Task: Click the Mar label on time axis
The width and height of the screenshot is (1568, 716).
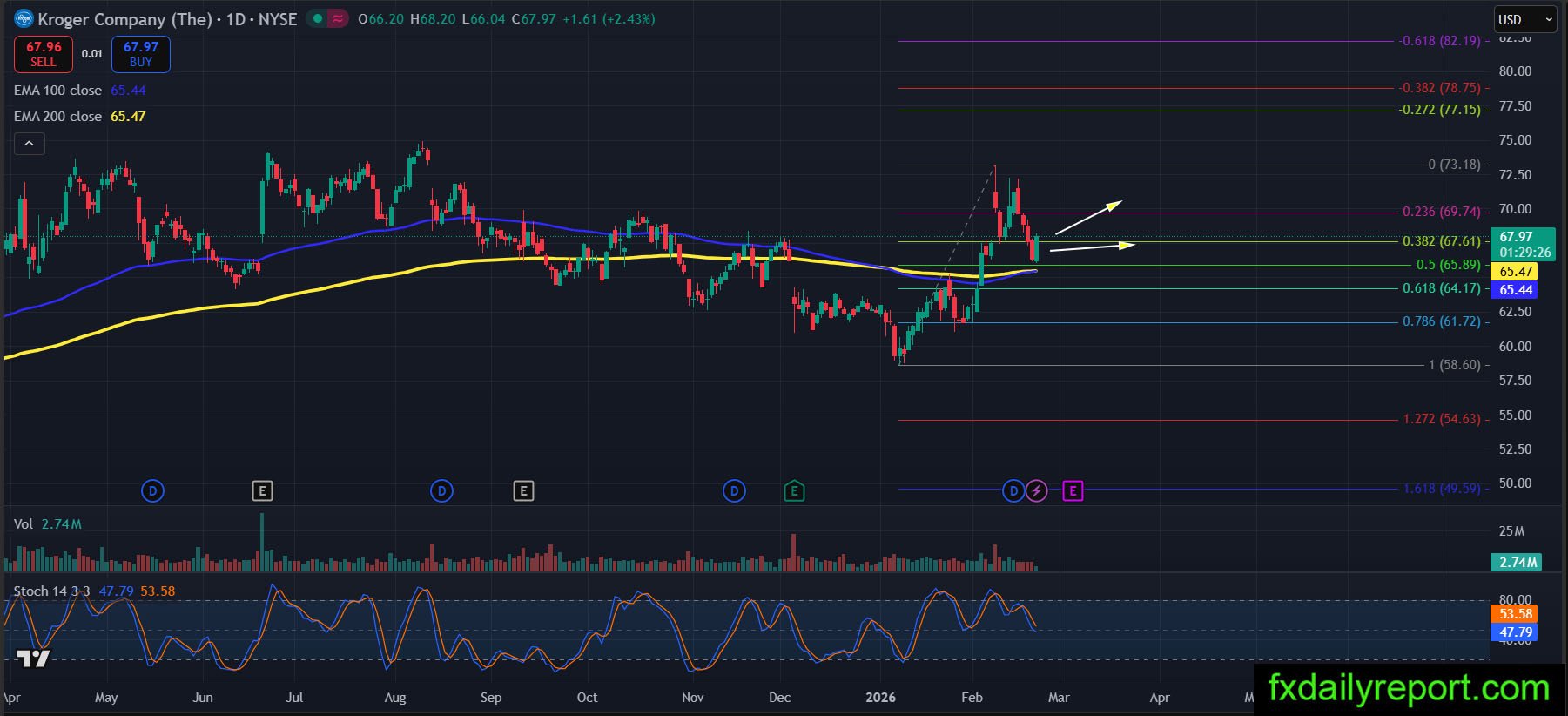Action: coord(1059,698)
